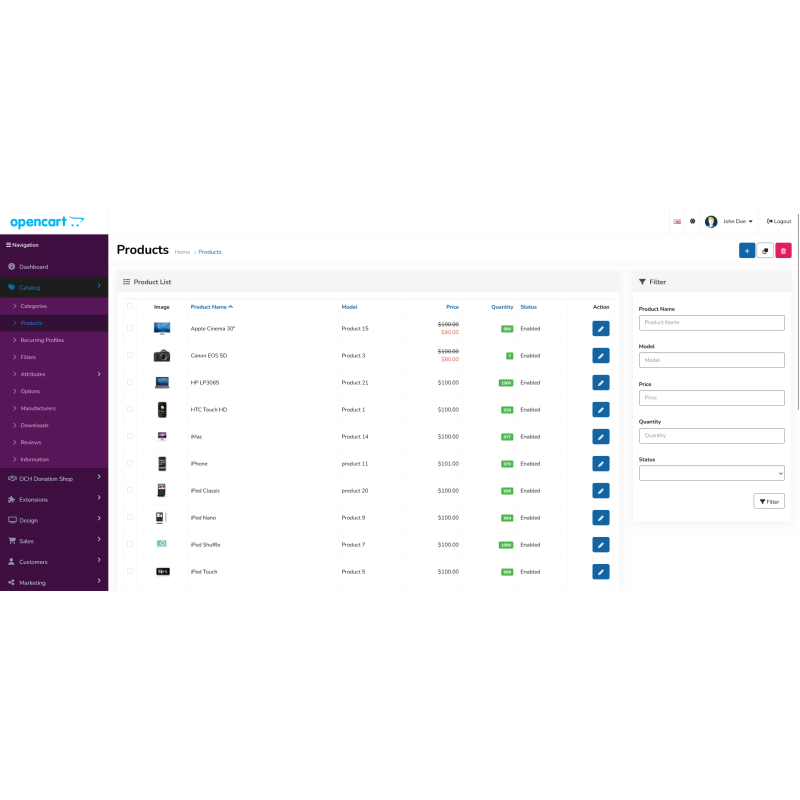This screenshot has height=800, width=800.
Task: Click inside the Product Name filter field
Action: coord(712,322)
